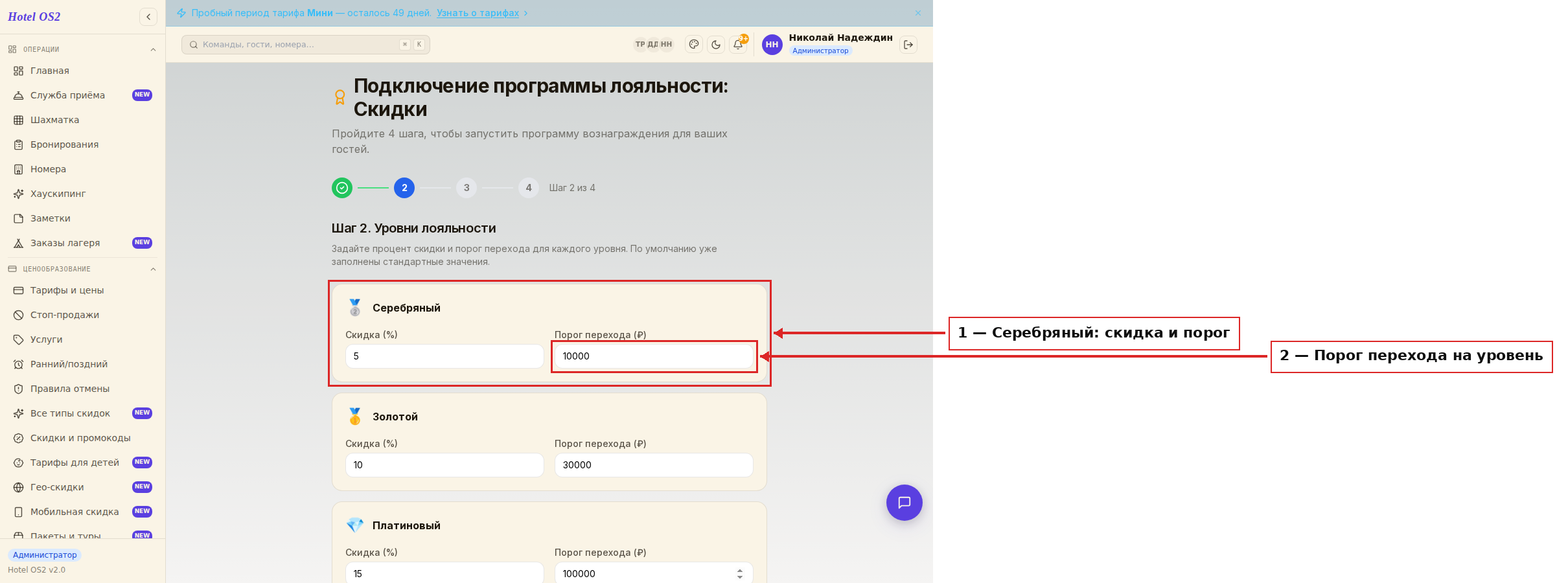Click the Администратор badge in sidebar footer
This screenshot has width=1568, height=583.
[x=45, y=555]
